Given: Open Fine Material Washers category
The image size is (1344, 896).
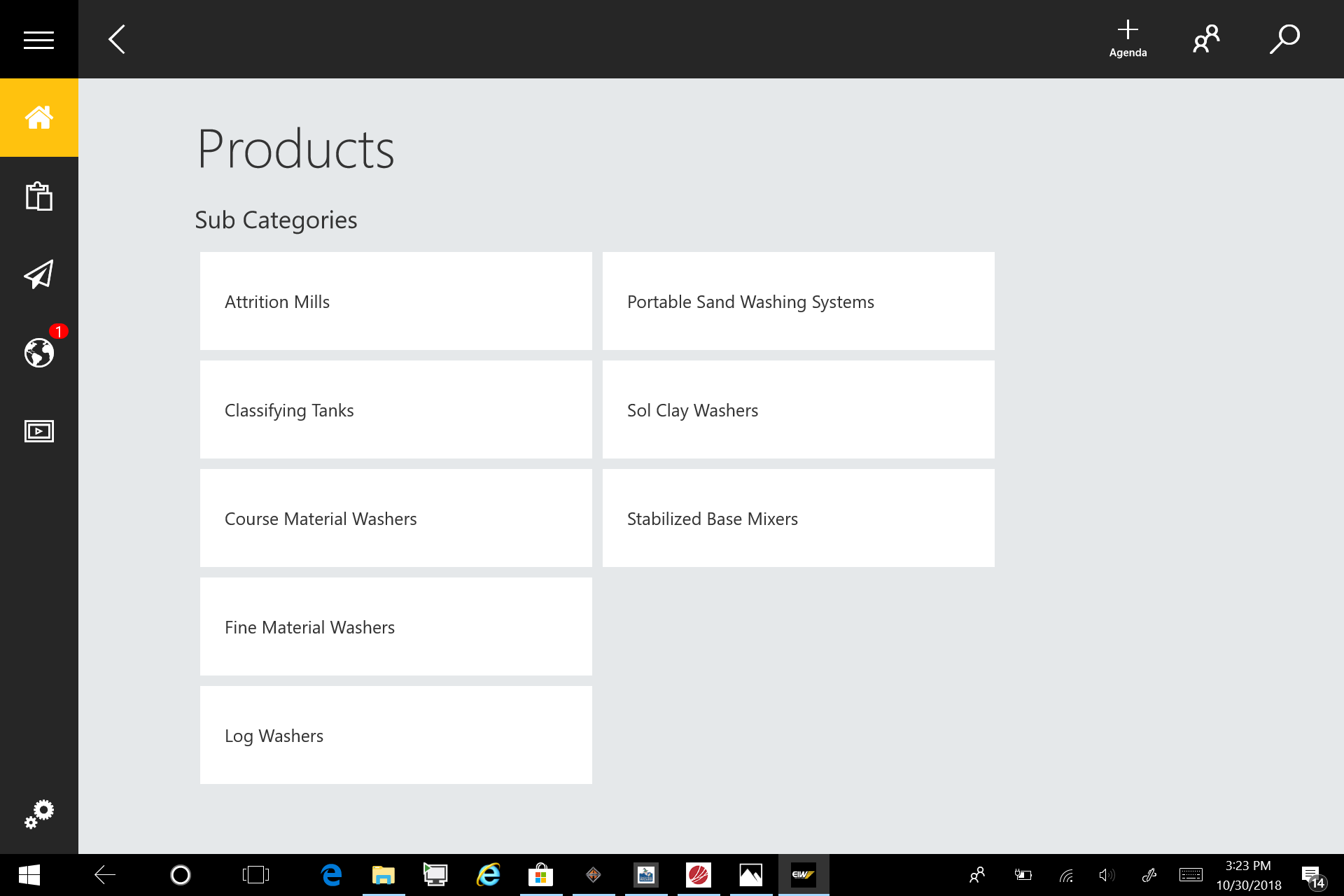Looking at the screenshot, I should pos(395,626).
